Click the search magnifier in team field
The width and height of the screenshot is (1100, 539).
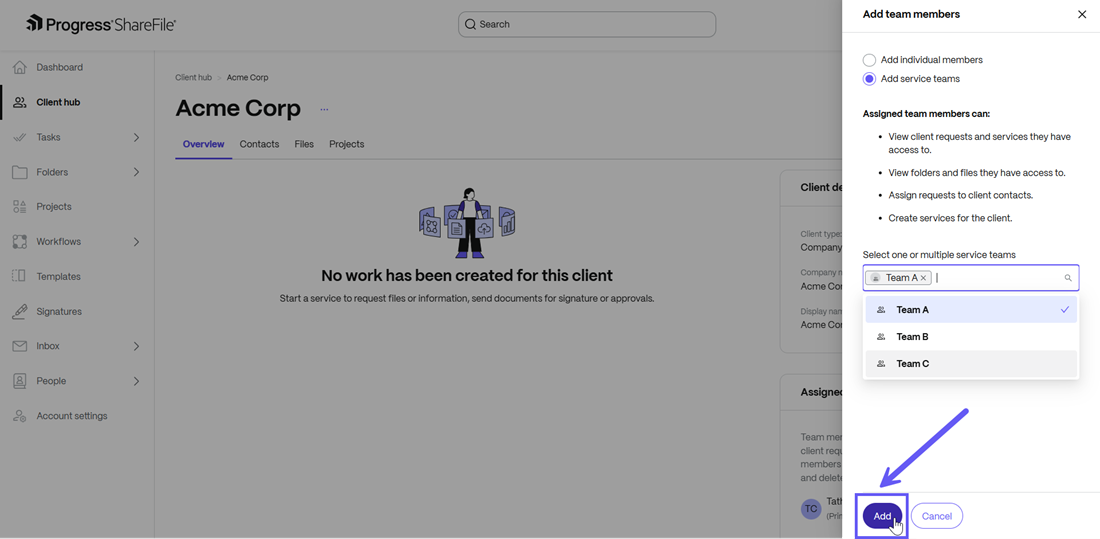(x=1068, y=278)
